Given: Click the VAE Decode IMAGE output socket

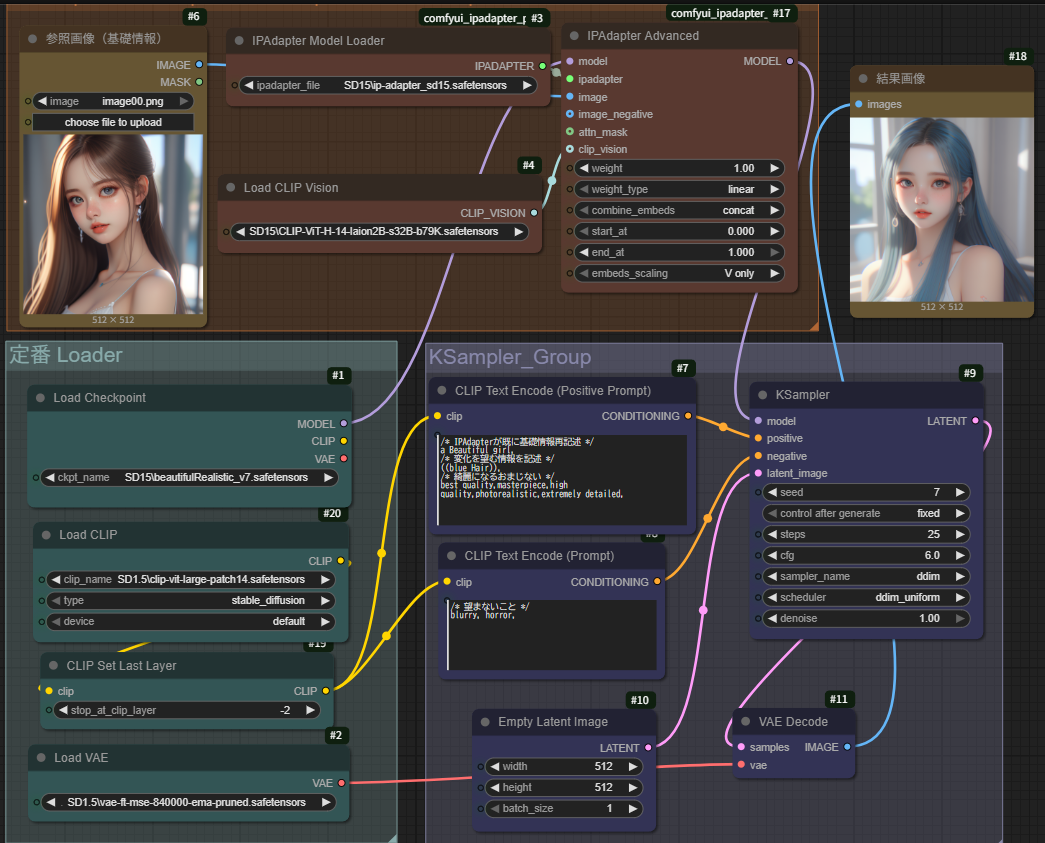Looking at the screenshot, I should coord(847,747).
